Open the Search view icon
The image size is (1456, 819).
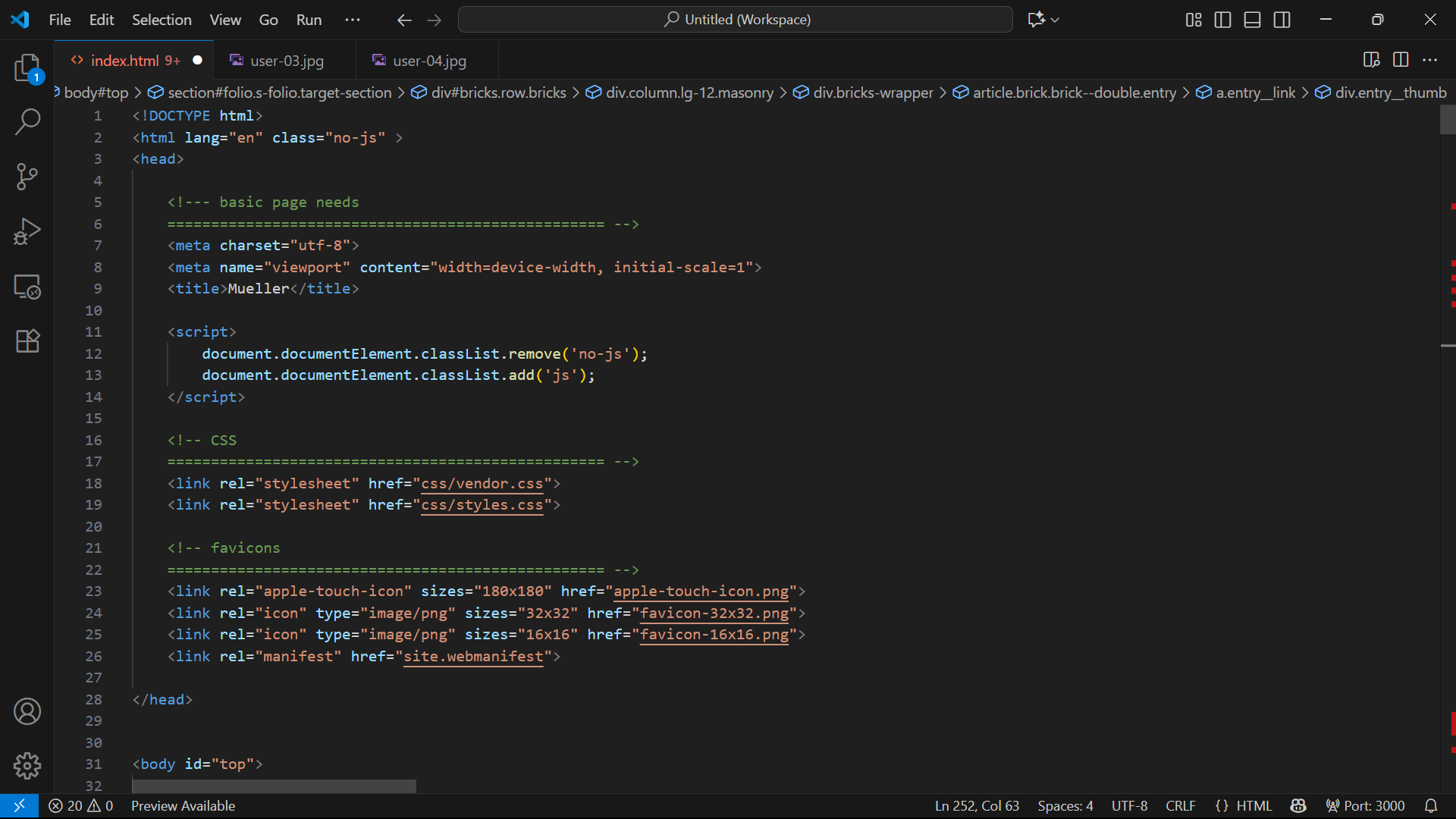click(x=27, y=121)
